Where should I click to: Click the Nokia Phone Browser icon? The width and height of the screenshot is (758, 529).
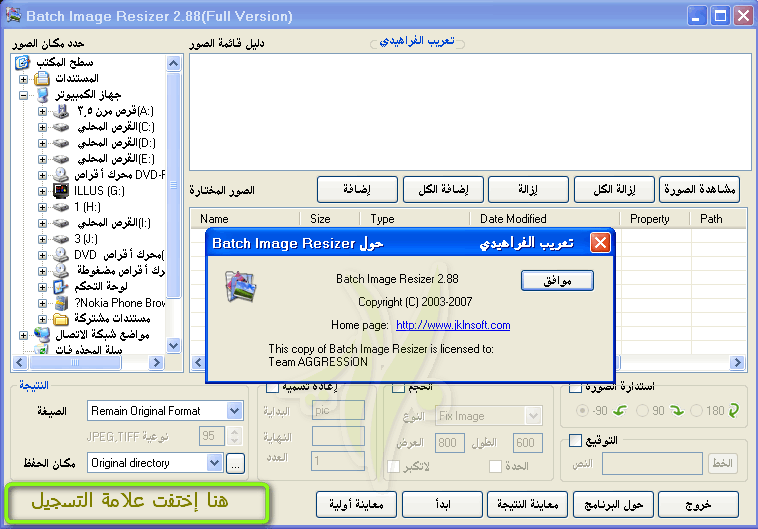tap(61, 303)
